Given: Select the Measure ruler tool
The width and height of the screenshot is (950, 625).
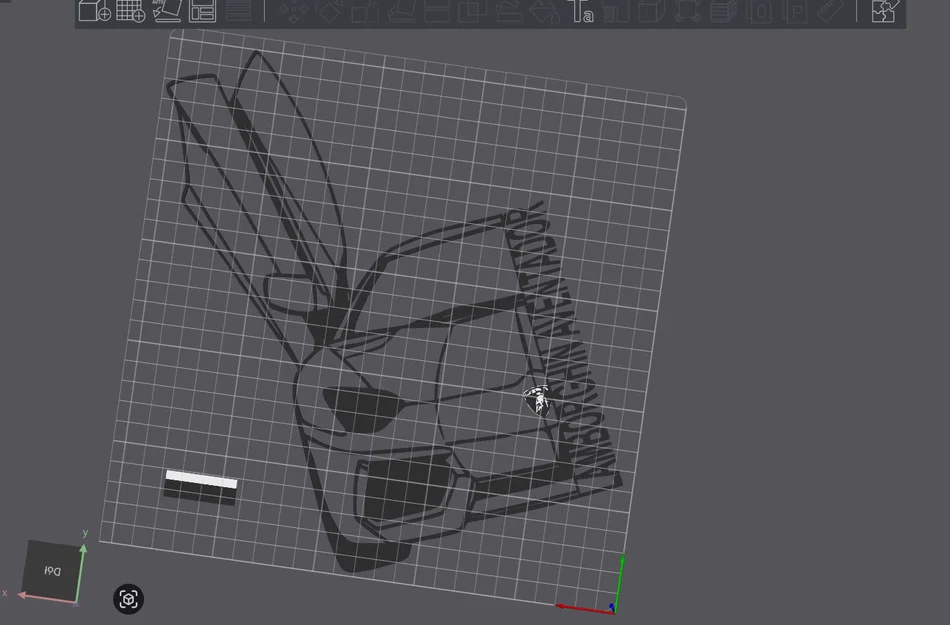Looking at the screenshot, I should click(x=830, y=10).
